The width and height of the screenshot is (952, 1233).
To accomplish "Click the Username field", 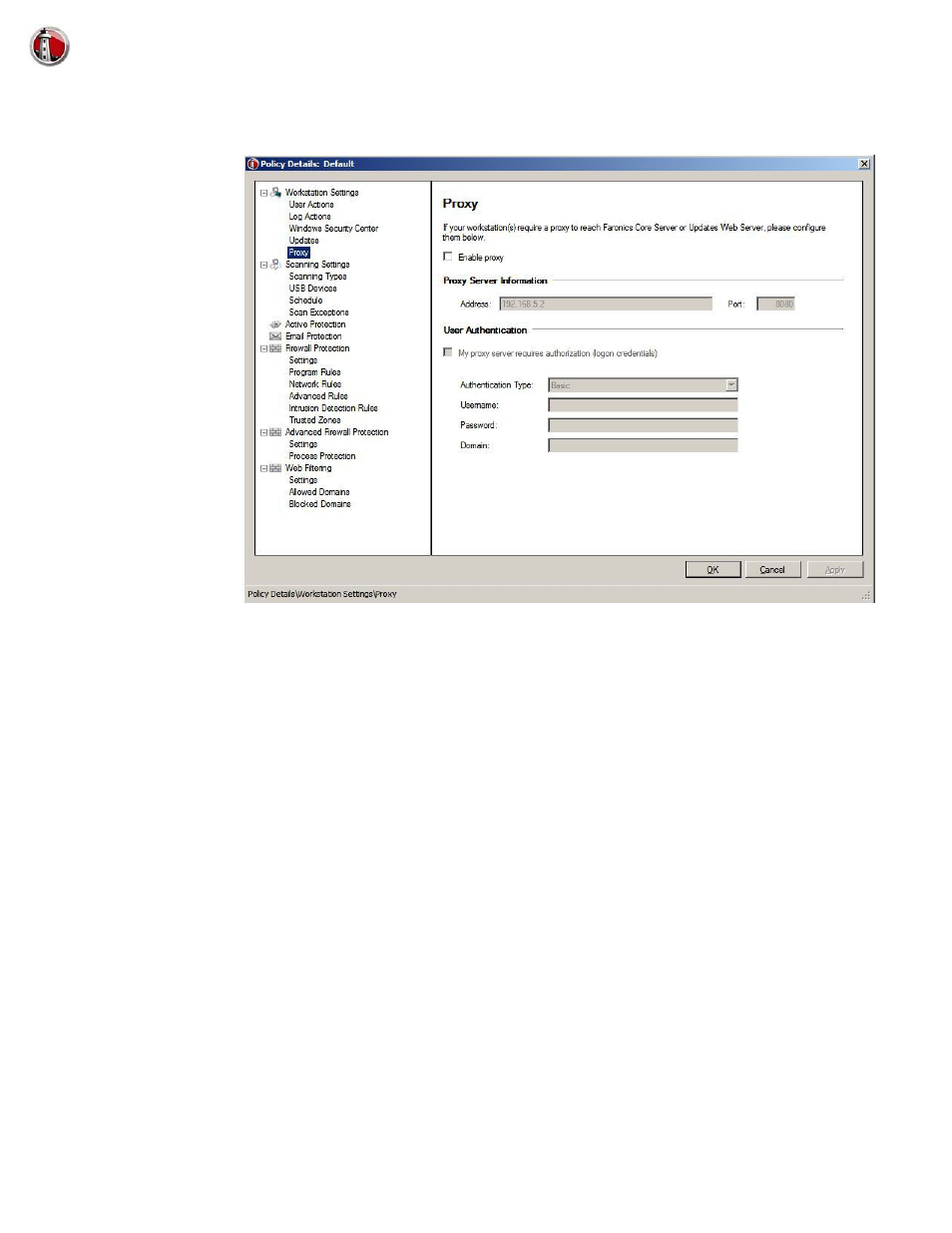I will [643, 405].
